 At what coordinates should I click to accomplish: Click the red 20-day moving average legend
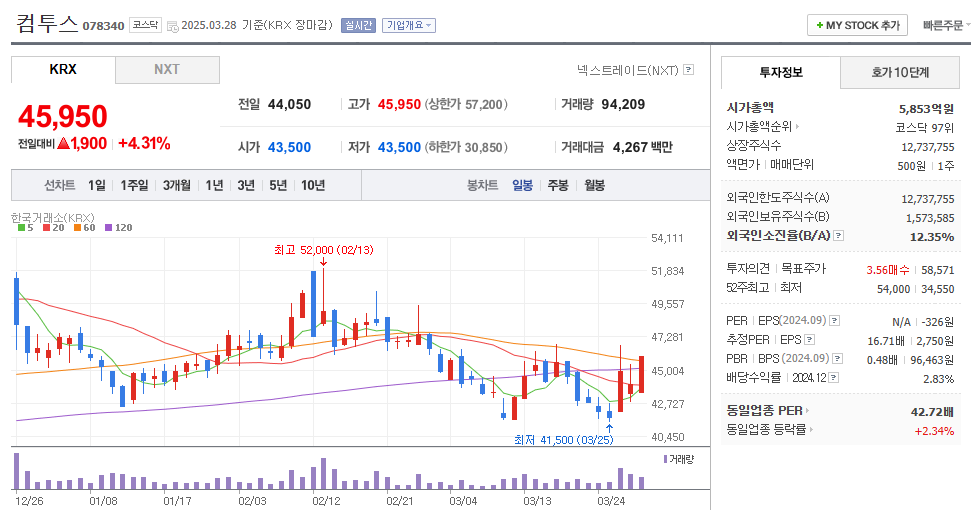click(x=54, y=228)
